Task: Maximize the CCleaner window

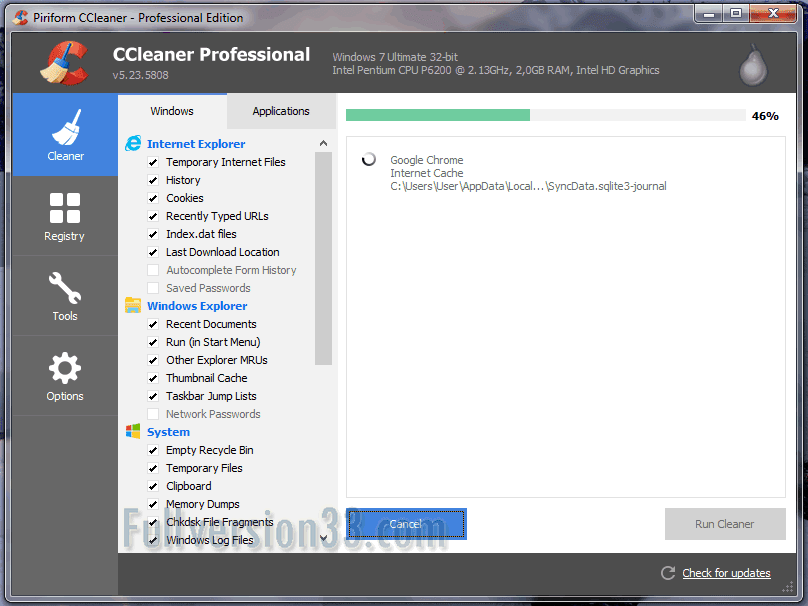Action: (x=736, y=14)
